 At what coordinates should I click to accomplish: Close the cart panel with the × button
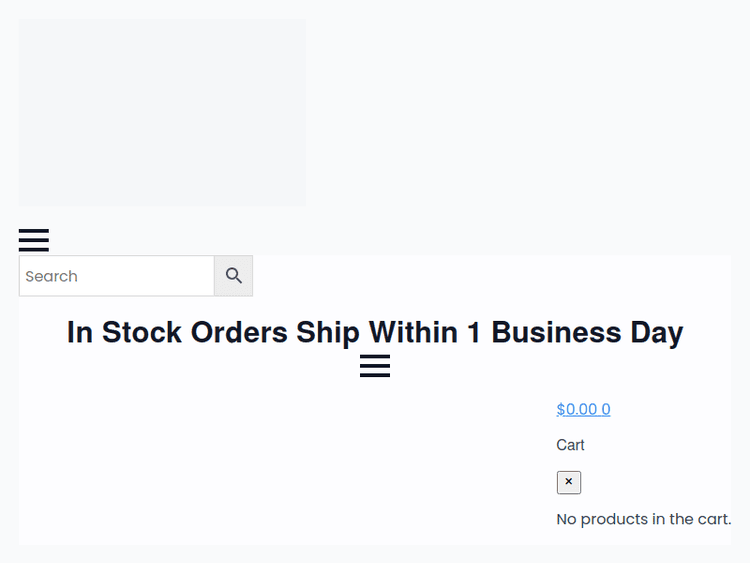click(x=569, y=482)
